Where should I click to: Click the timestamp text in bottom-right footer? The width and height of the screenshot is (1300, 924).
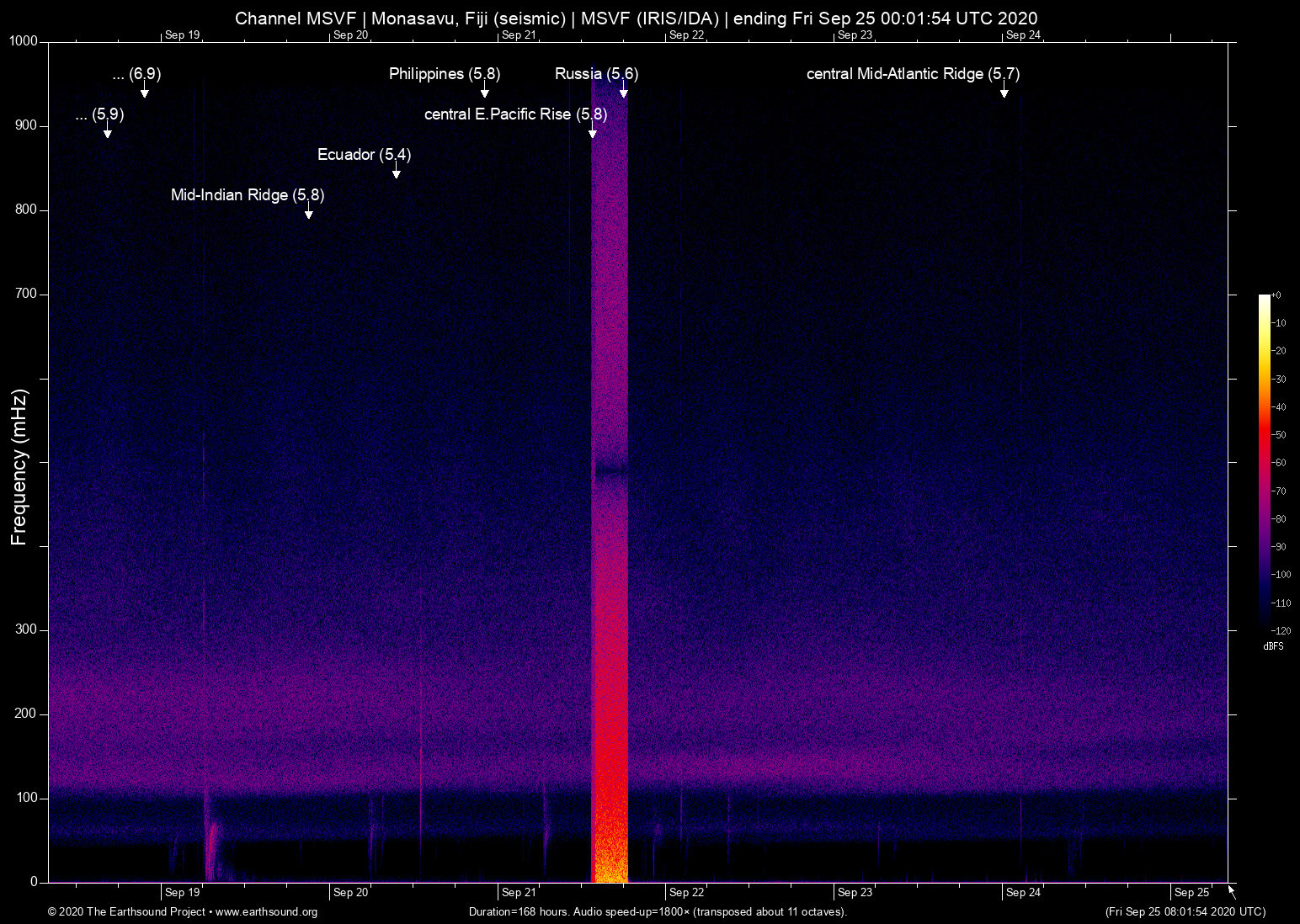(x=1185, y=912)
